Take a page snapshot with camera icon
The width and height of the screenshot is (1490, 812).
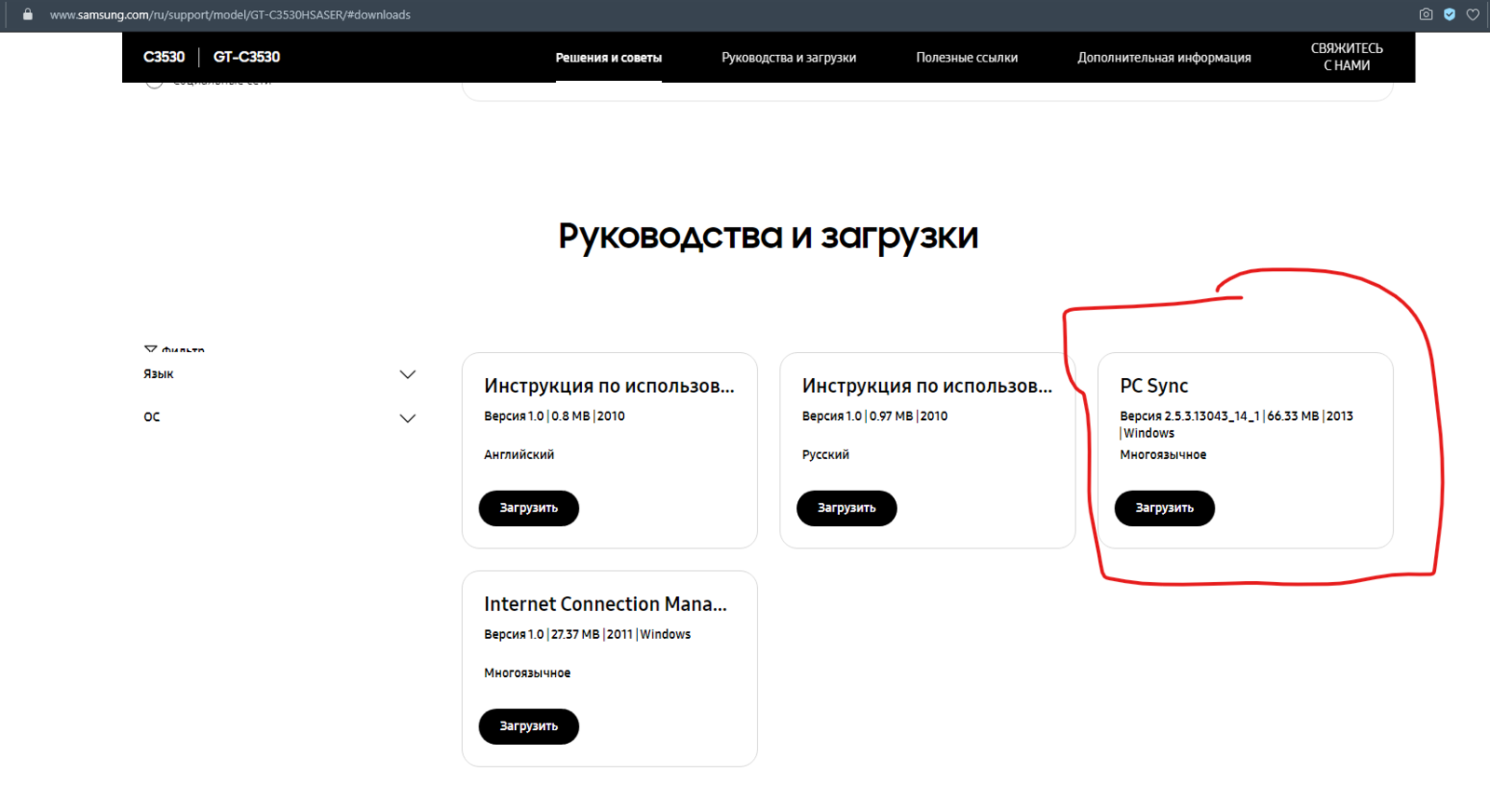1426,14
